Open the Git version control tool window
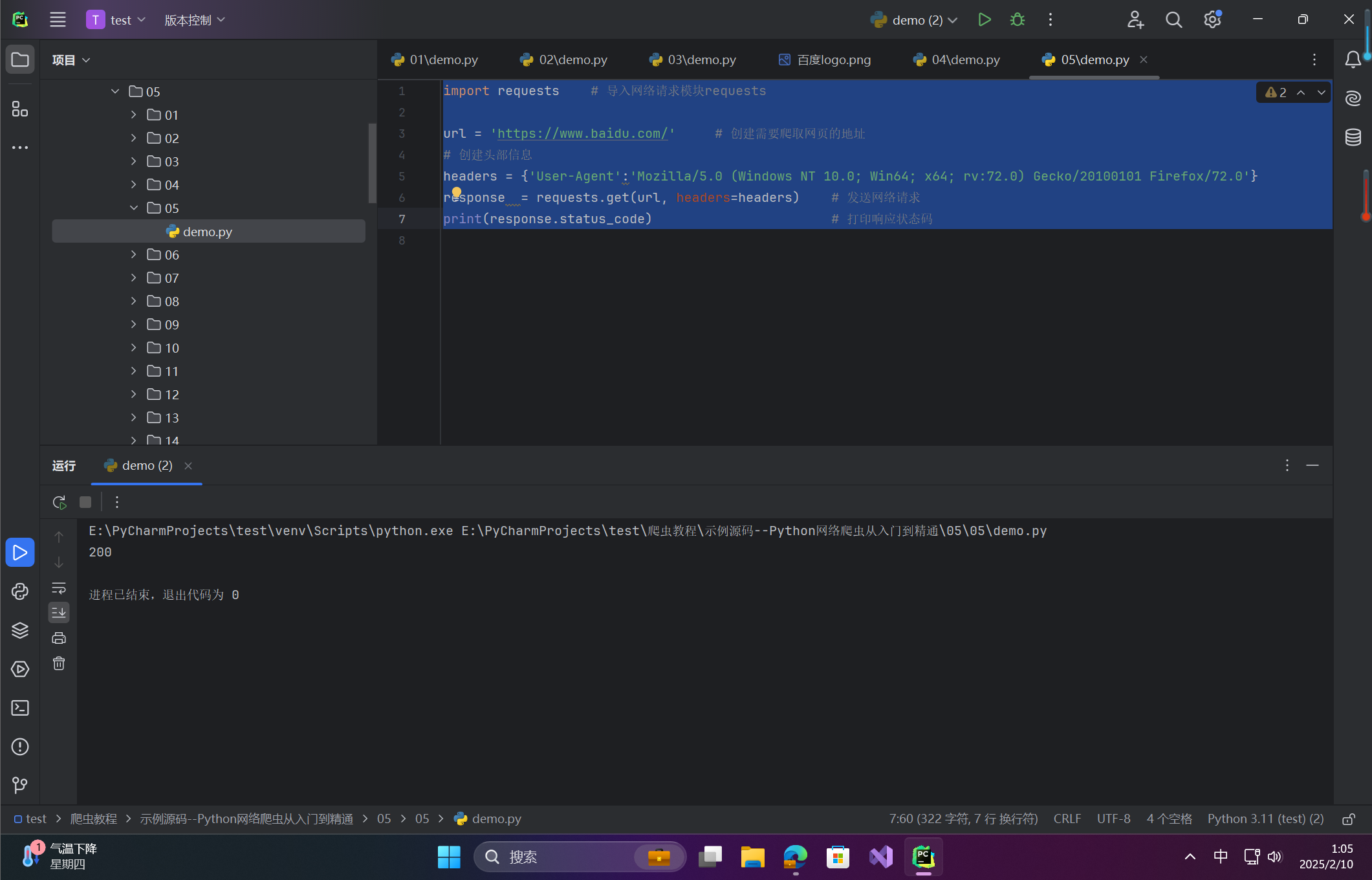 [20, 786]
